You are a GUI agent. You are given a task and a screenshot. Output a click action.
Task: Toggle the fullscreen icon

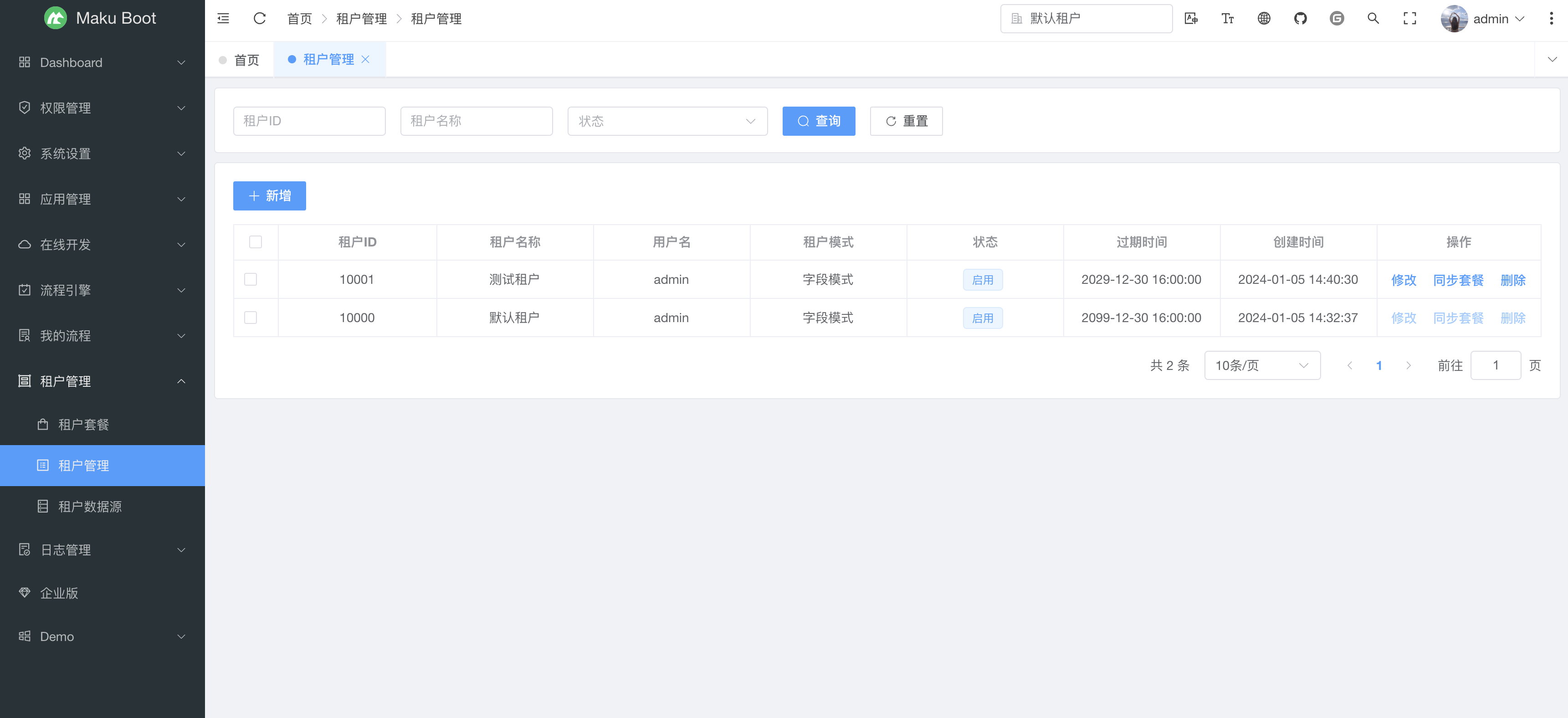[x=1410, y=18]
